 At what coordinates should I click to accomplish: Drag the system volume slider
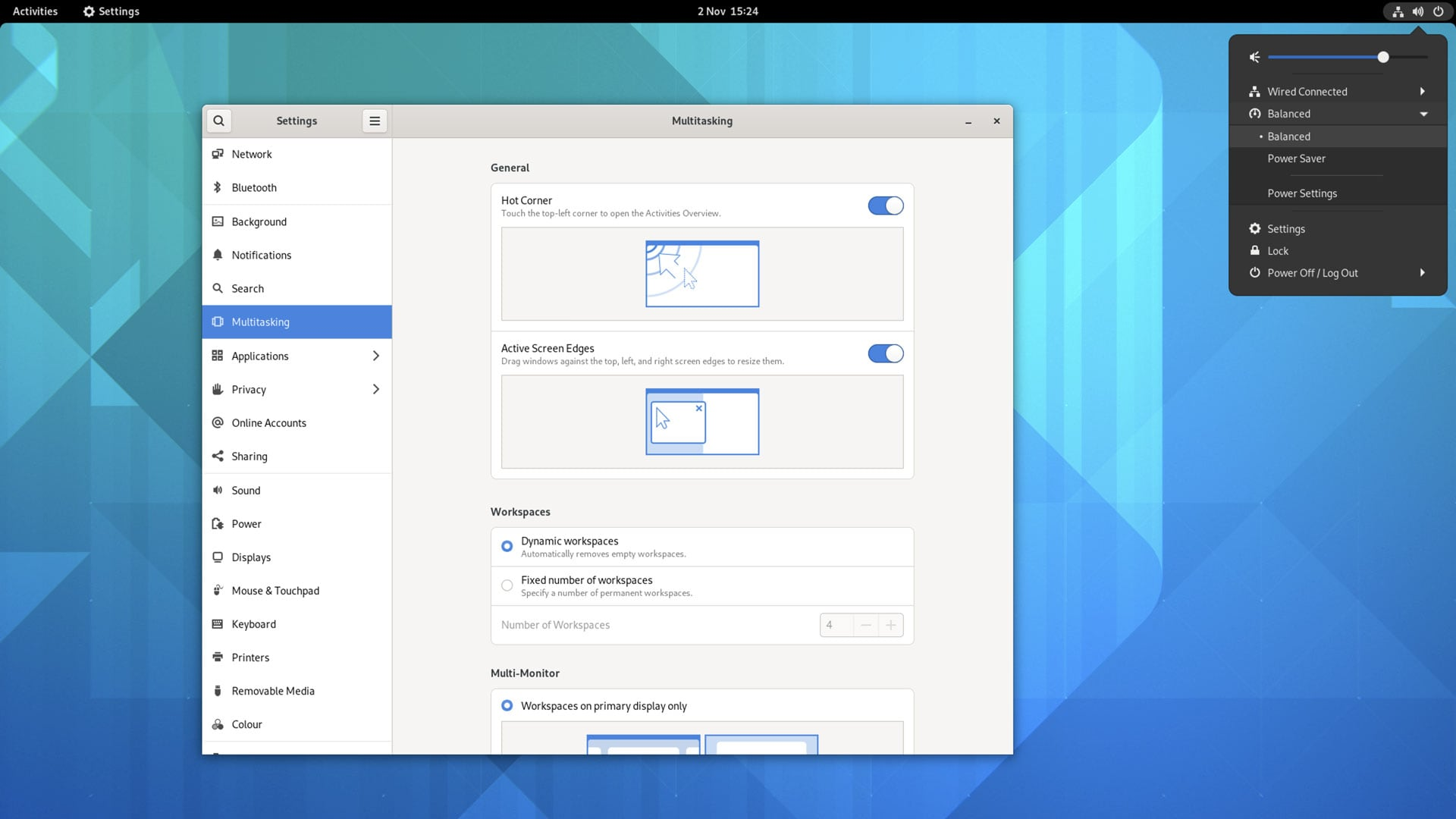tap(1384, 57)
